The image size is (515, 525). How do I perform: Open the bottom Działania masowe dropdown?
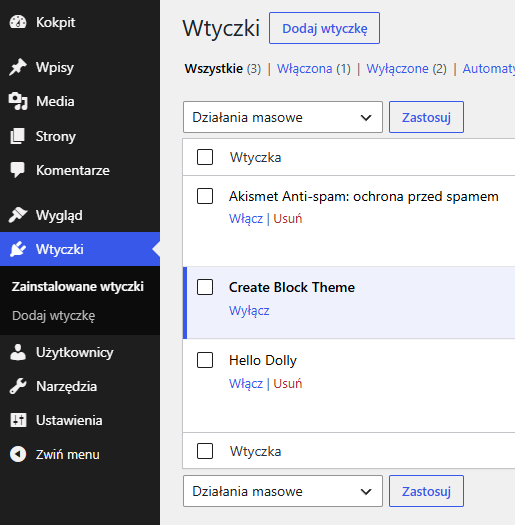point(283,491)
